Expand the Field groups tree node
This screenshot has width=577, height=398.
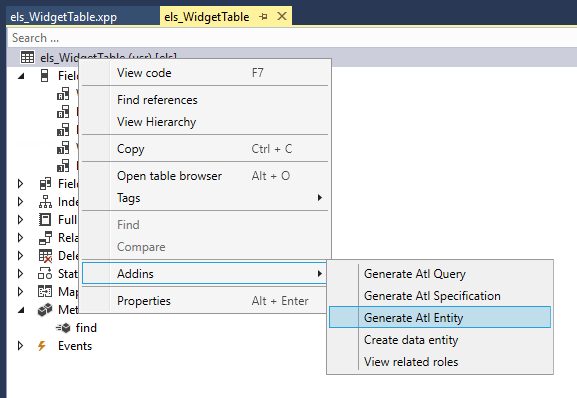pos(21,184)
